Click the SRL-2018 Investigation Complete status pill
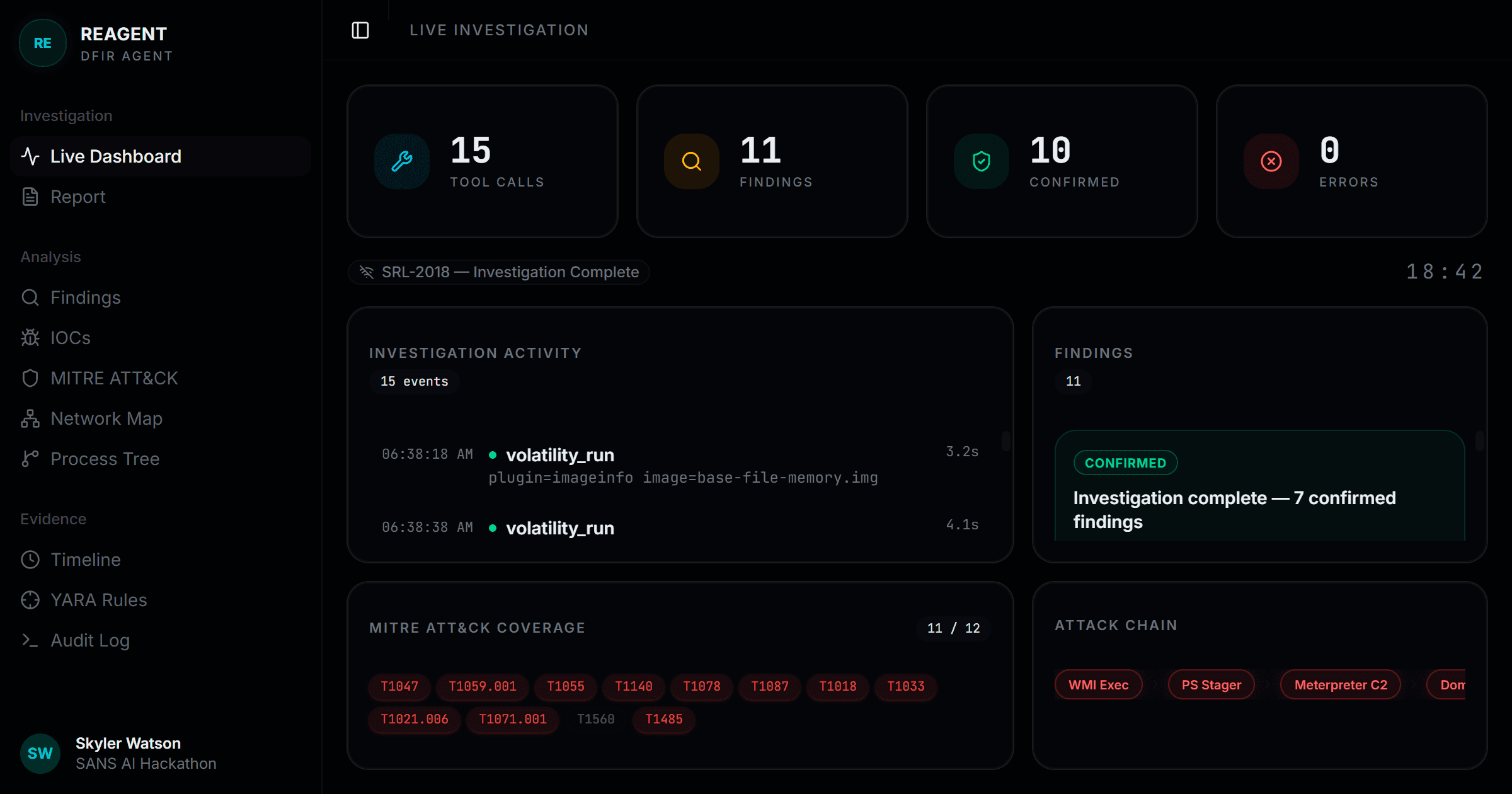Image resolution: width=1512 pixels, height=794 pixels. point(498,272)
